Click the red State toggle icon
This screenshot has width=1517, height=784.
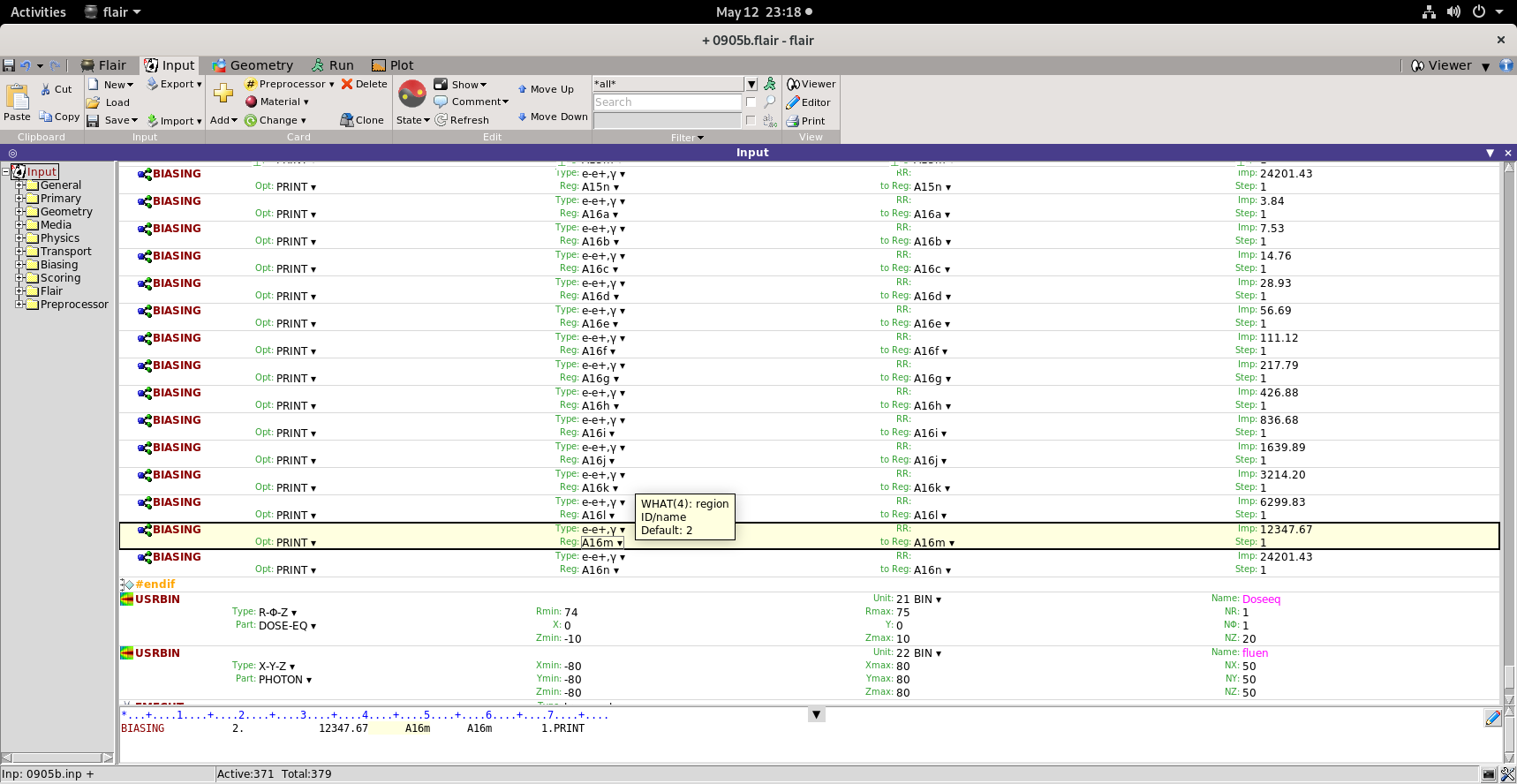pos(412,94)
